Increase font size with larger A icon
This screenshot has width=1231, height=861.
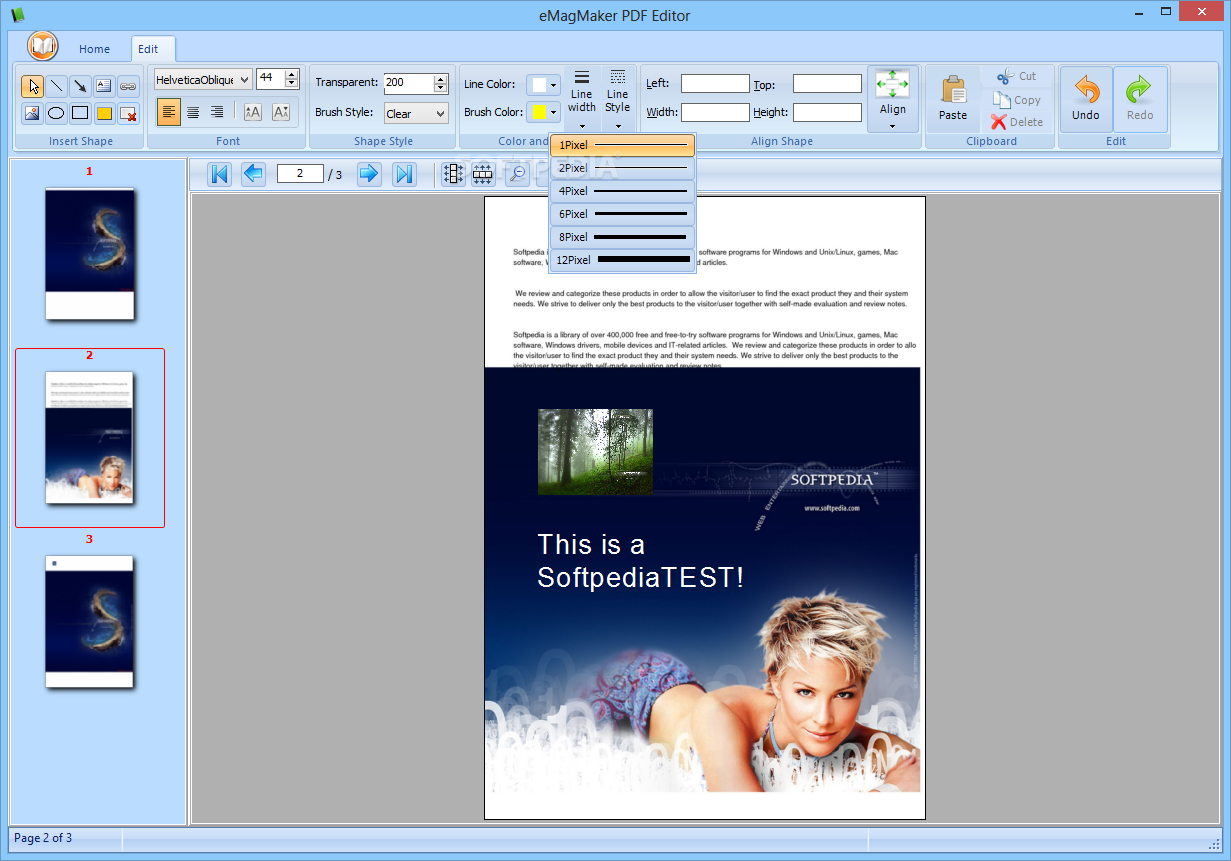252,112
